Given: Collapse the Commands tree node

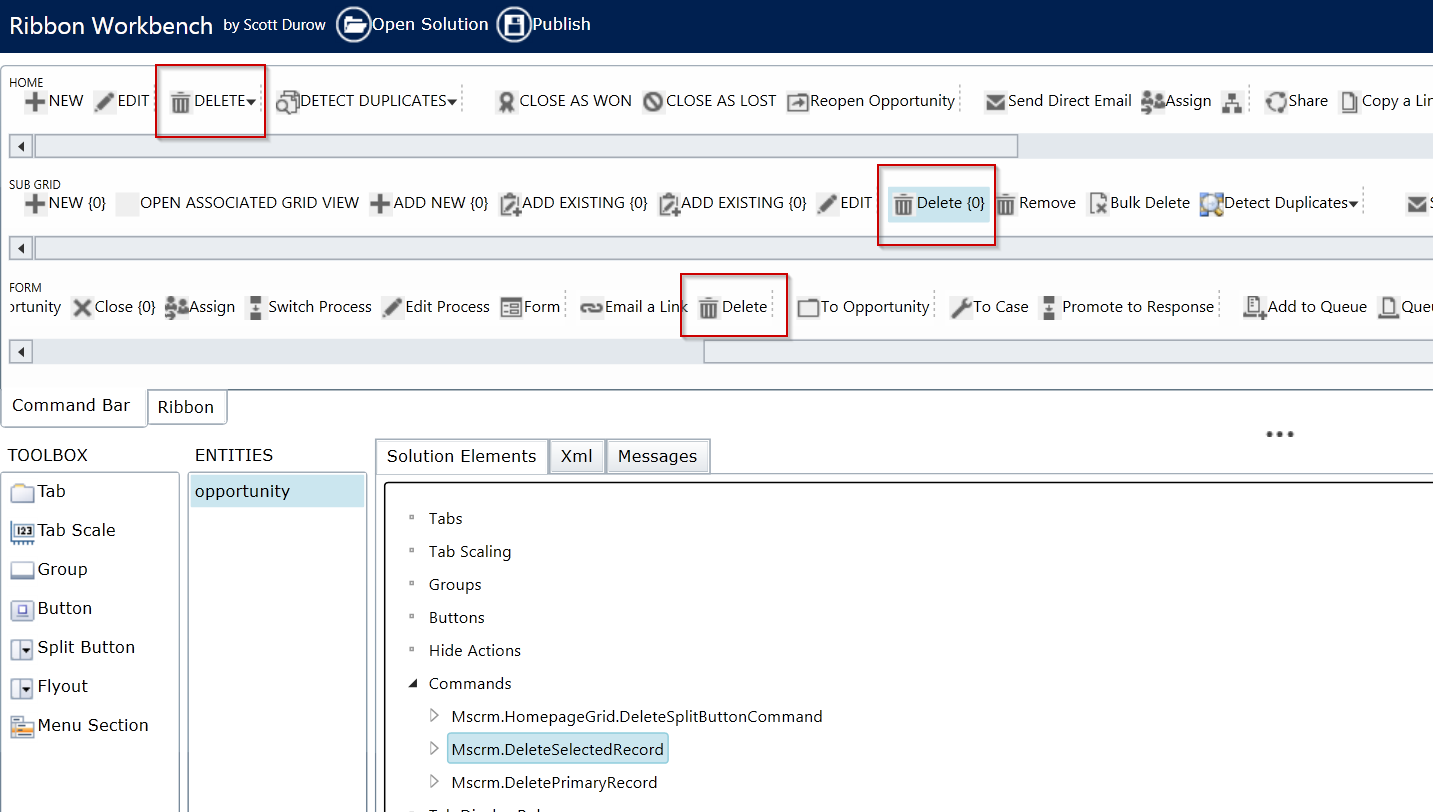Looking at the screenshot, I should click(x=413, y=684).
